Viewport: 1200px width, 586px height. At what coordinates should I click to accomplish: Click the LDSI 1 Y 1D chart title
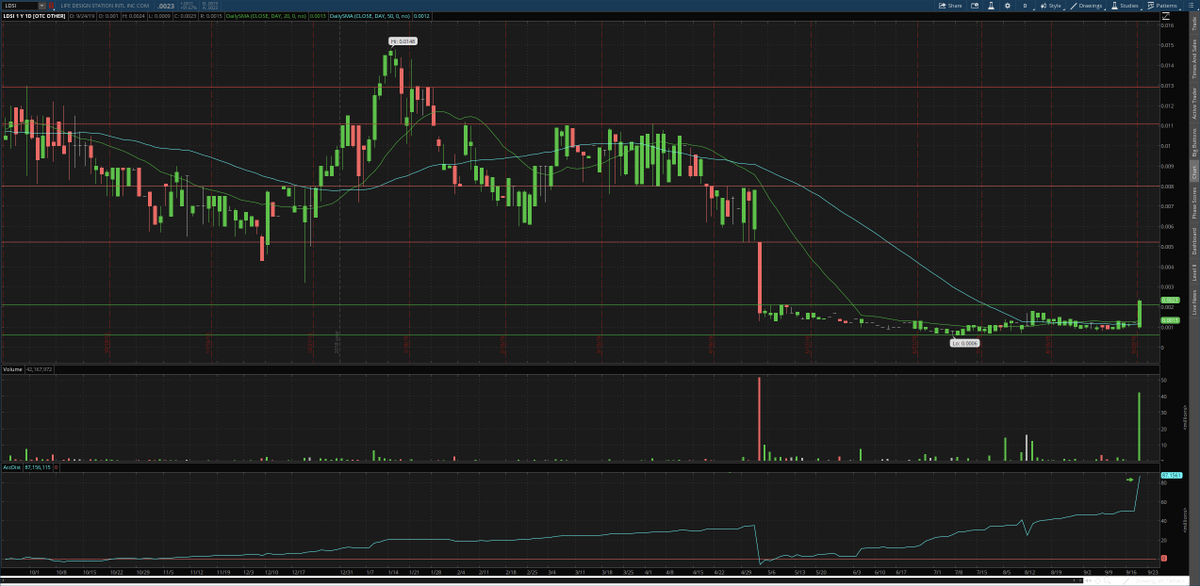(x=34, y=16)
